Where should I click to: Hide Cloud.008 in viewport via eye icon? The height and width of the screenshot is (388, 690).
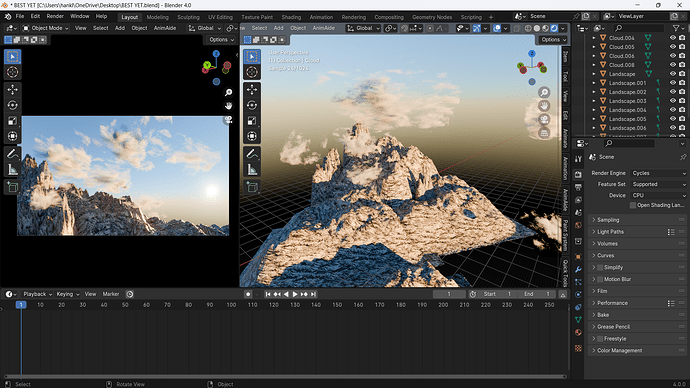click(x=672, y=65)
